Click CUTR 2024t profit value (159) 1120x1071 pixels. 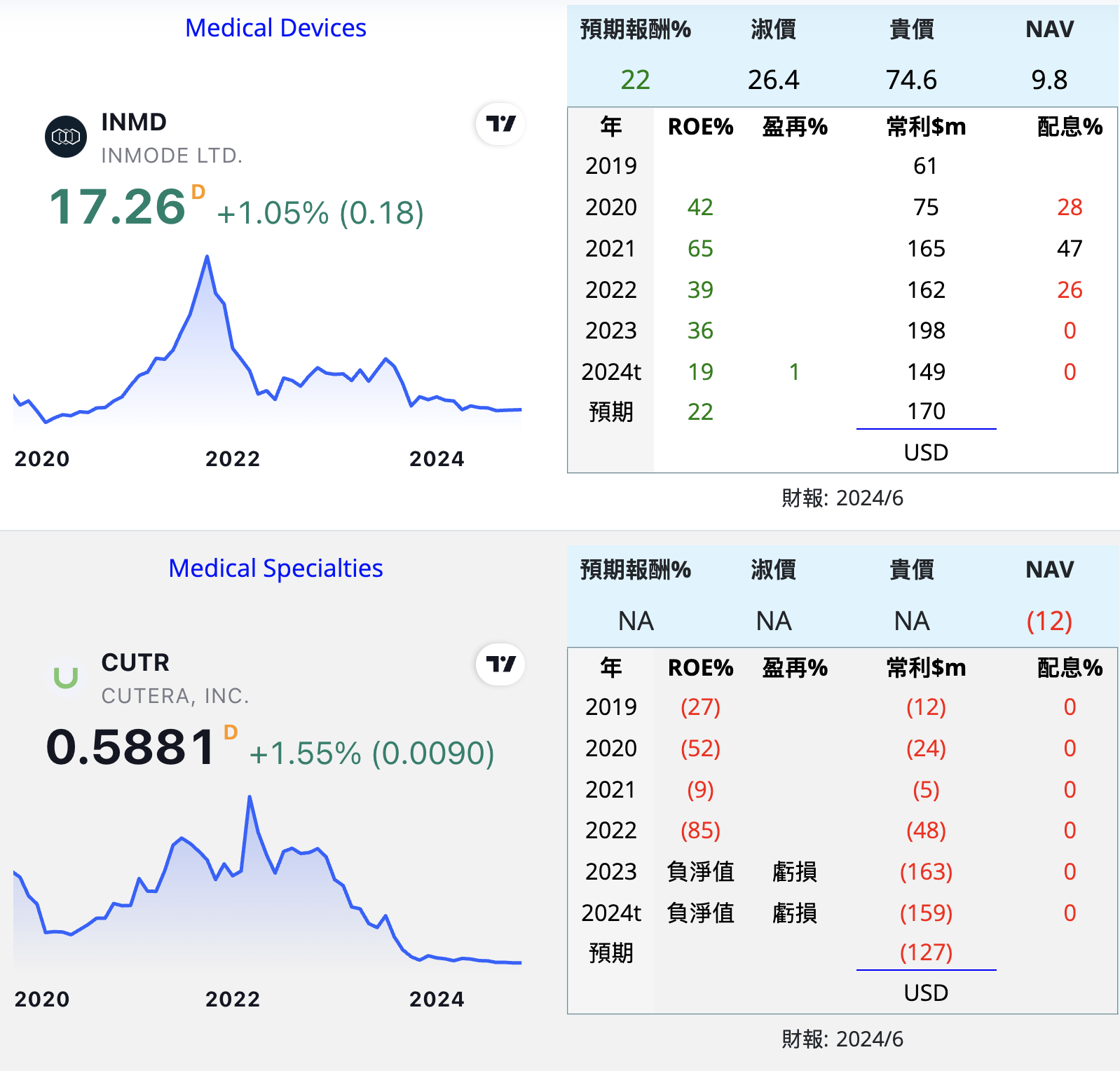[927, 913]
